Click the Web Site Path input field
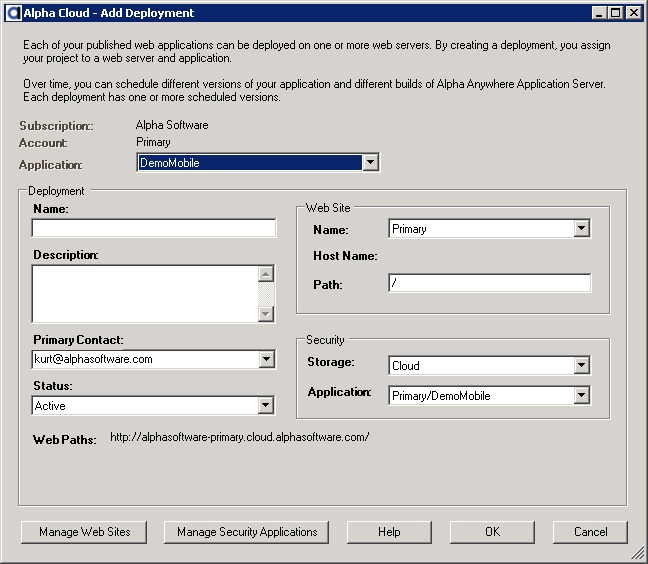The width and height of the screenshot is (648, 564). click(490, 283)
